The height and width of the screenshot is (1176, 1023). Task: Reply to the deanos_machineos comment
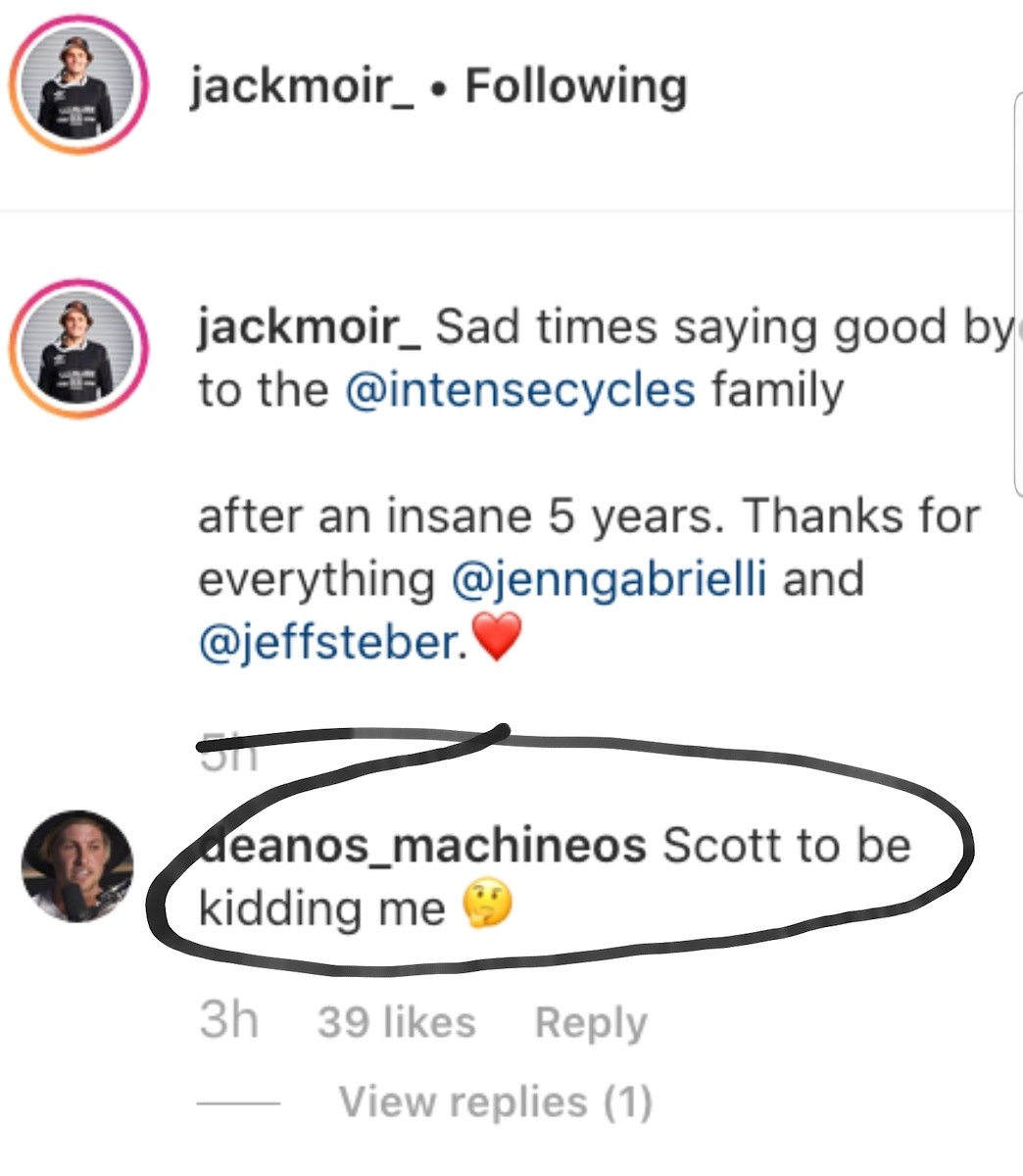pyautogui.click(x=591, y=1023)
